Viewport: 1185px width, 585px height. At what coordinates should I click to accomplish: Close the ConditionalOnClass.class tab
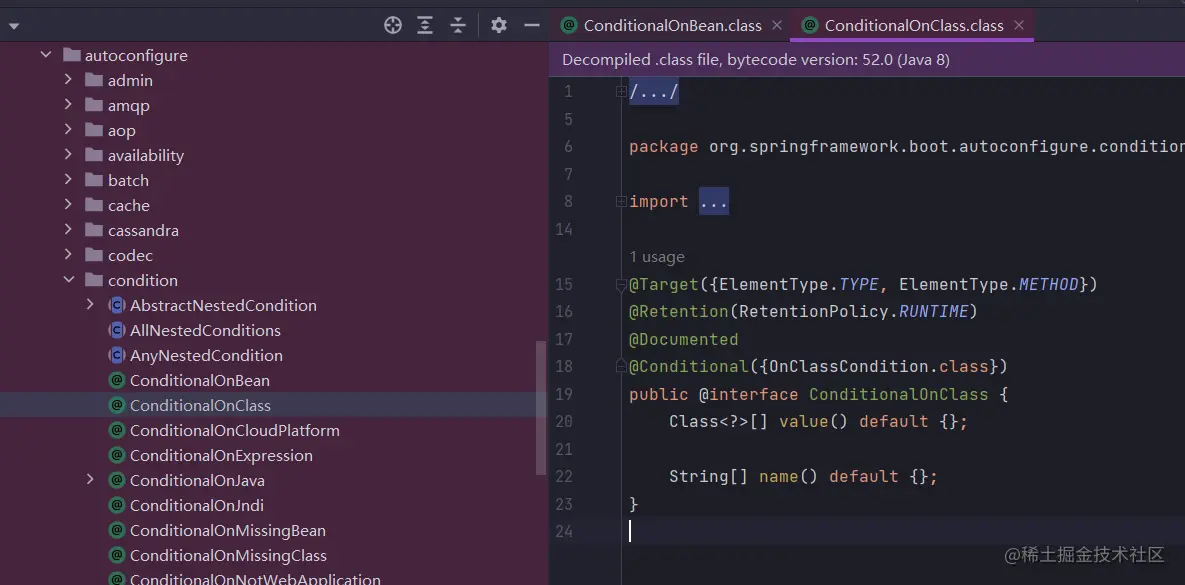[x=1019, y=26]
